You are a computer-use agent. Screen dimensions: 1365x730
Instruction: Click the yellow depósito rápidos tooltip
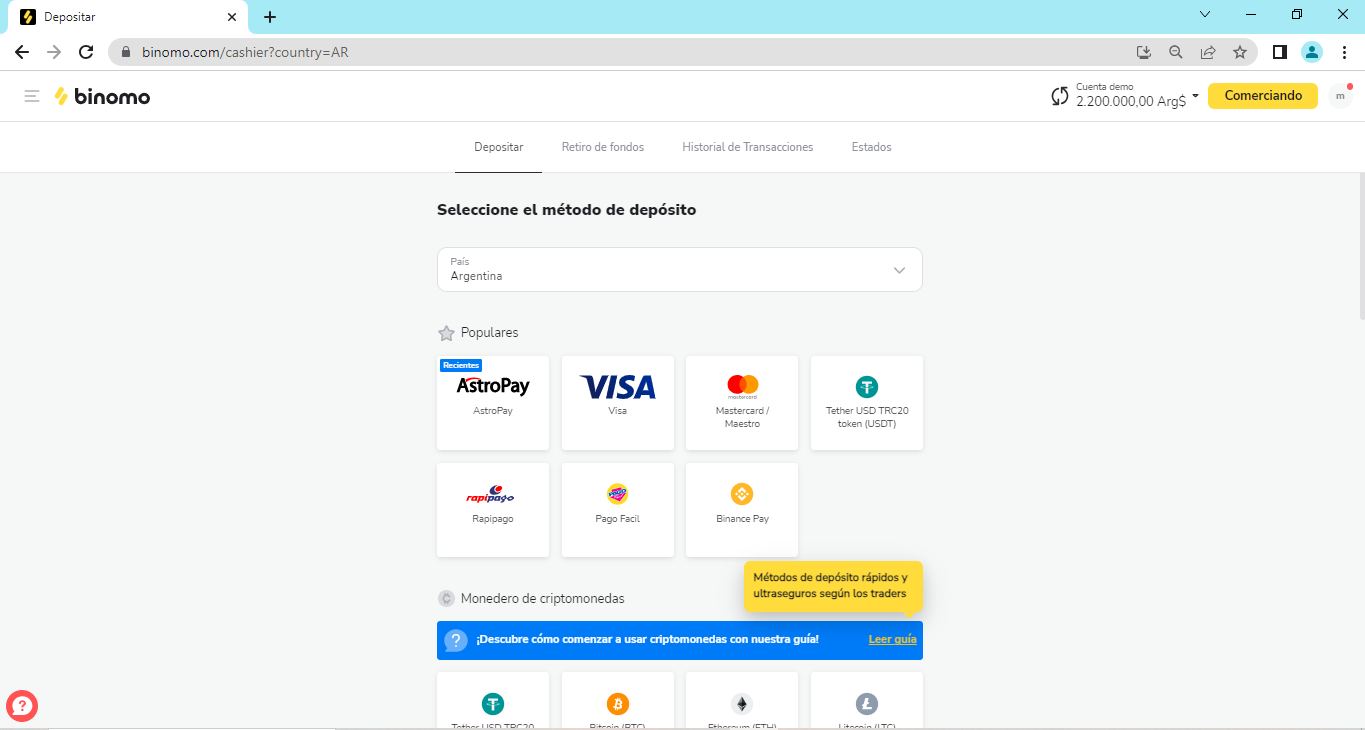833,586
